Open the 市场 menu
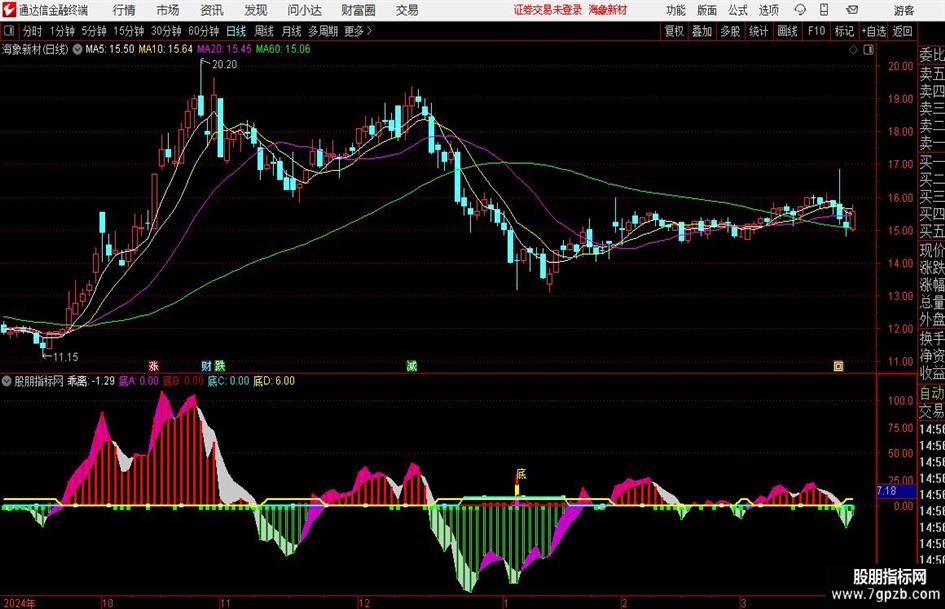This screenshot has width=945, height=609. coord(168,10)
